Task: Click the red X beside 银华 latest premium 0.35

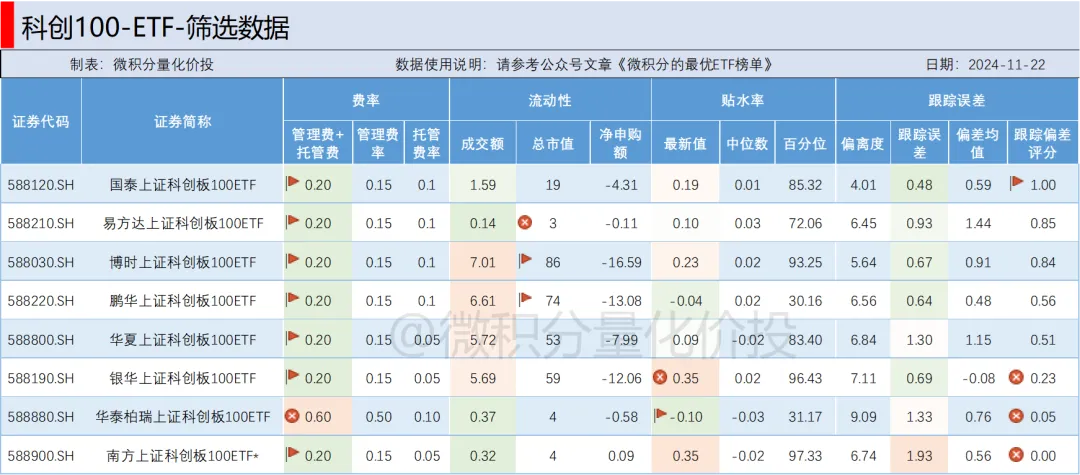Action: point(660,377)
